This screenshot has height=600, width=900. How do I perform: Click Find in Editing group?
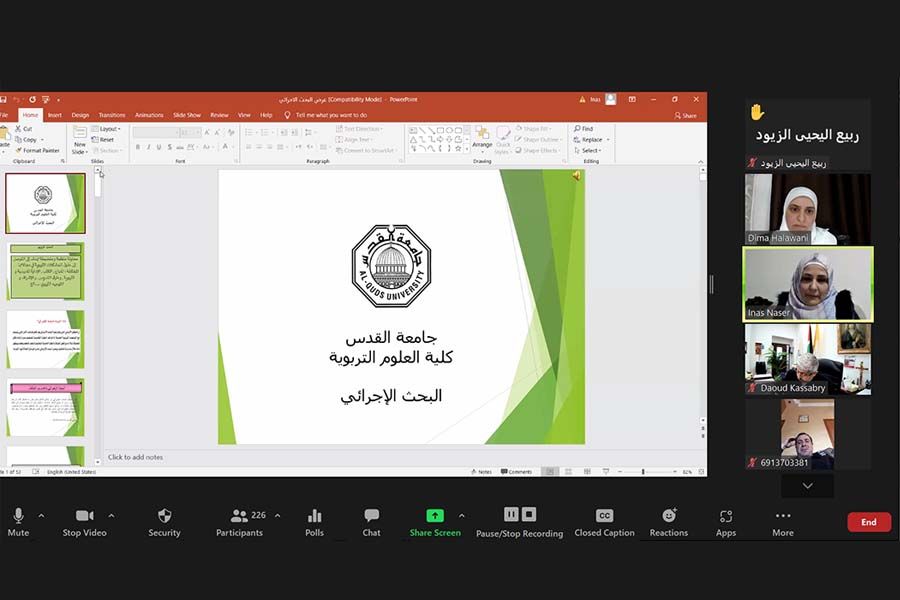pyautogui.click(x=584, y=129)
